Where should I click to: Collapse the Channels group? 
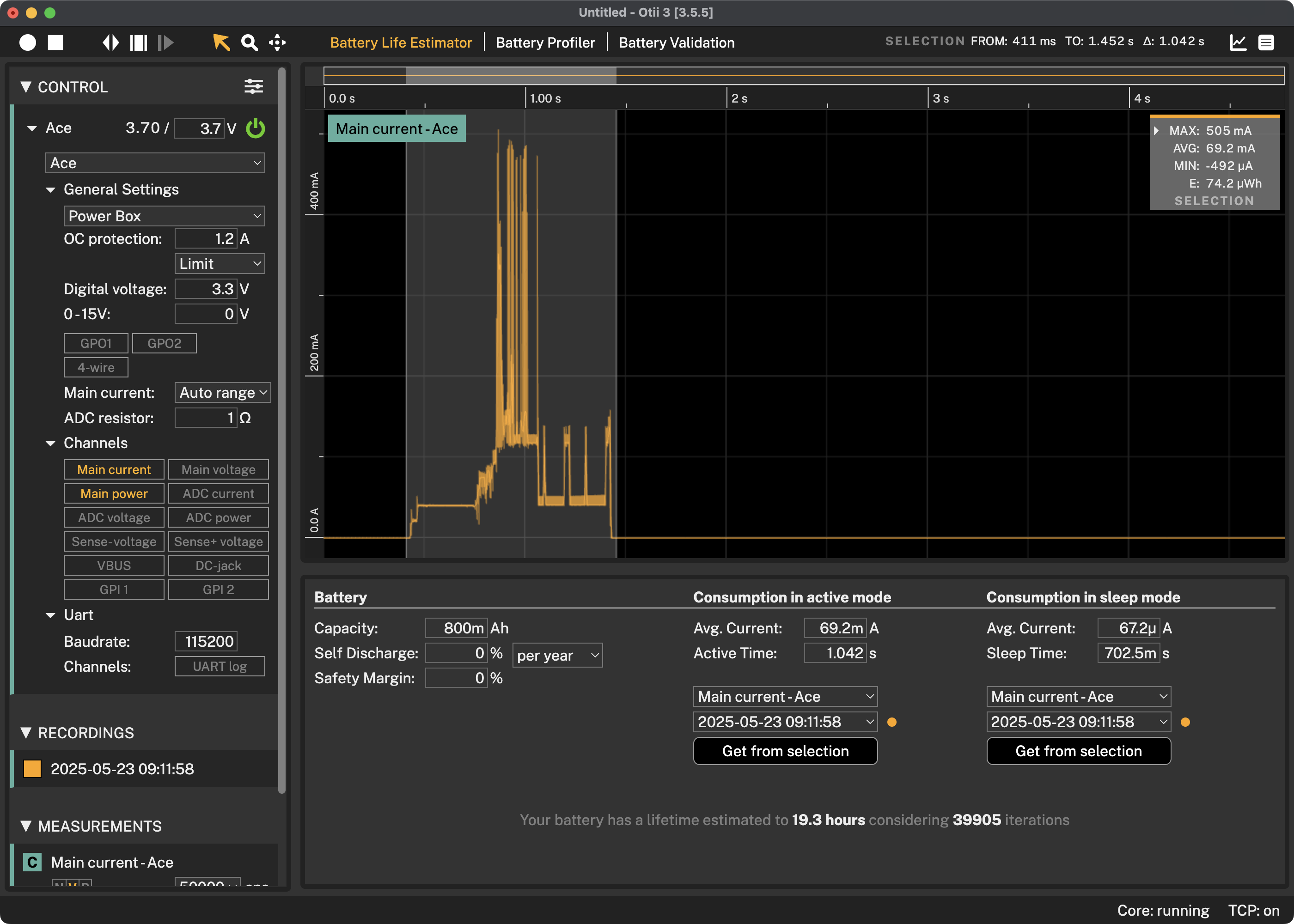click(51, 443)
